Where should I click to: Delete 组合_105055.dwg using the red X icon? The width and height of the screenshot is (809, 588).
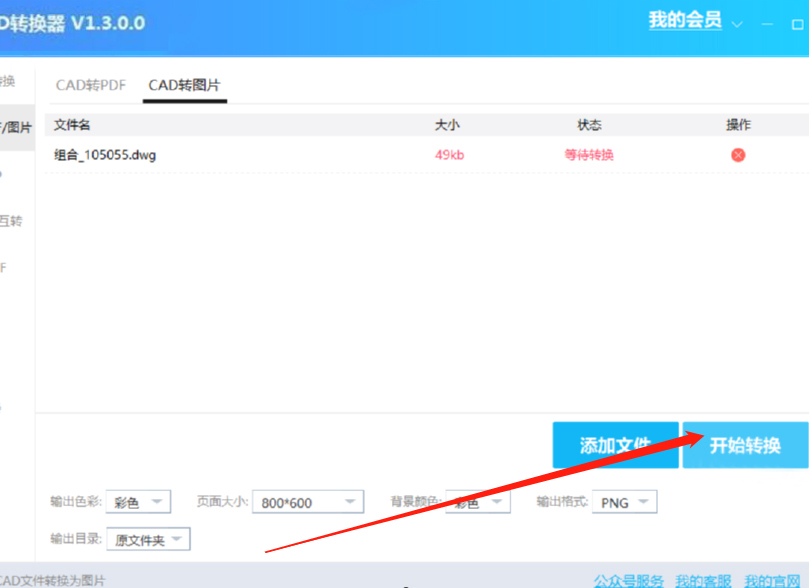click(x=737, y=154)
